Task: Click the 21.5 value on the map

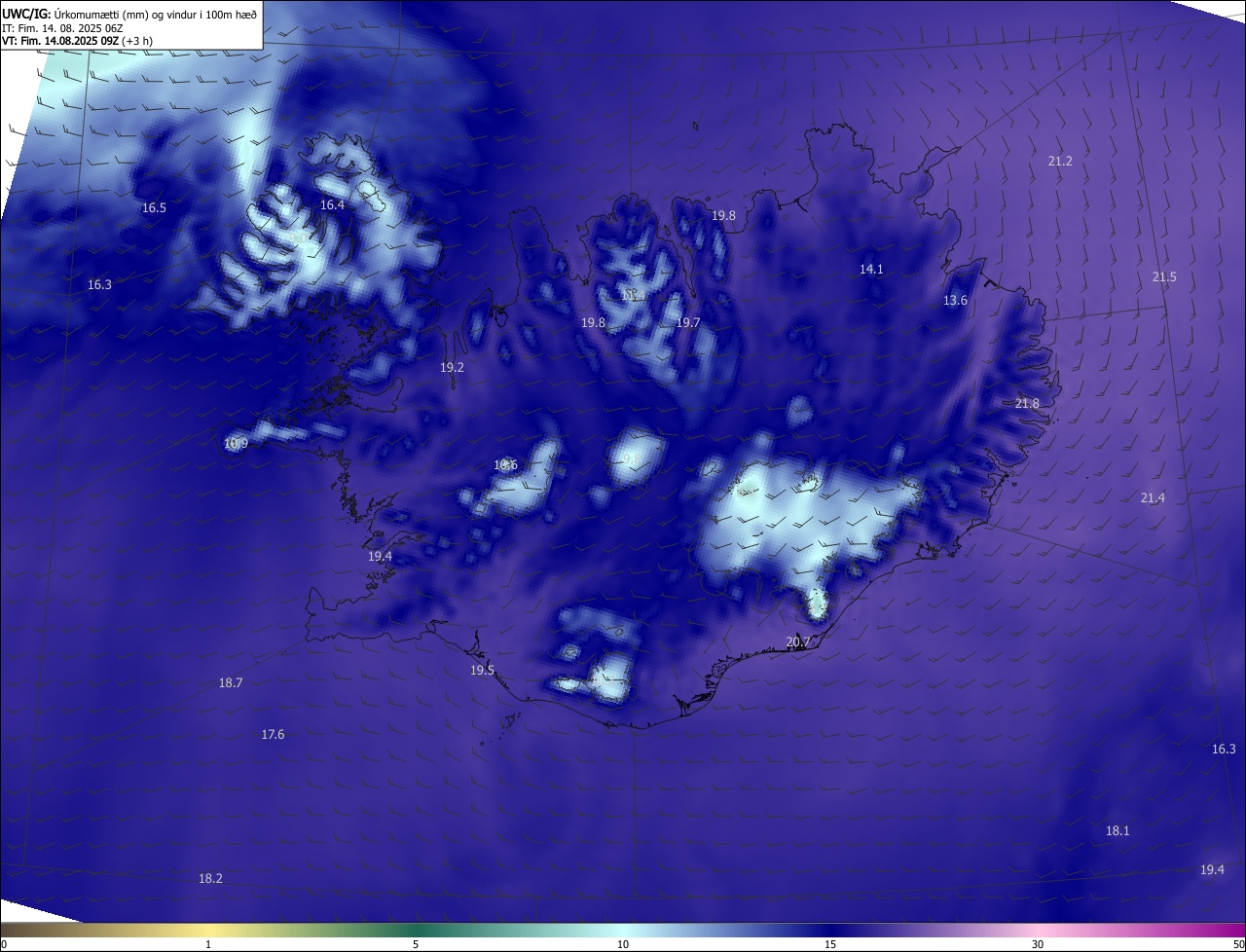Action: point(1164,277)
